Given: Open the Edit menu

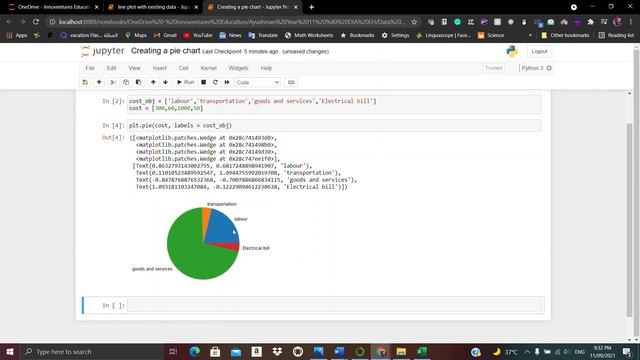Looking at the screenshot, I should (x=111, y=68).
